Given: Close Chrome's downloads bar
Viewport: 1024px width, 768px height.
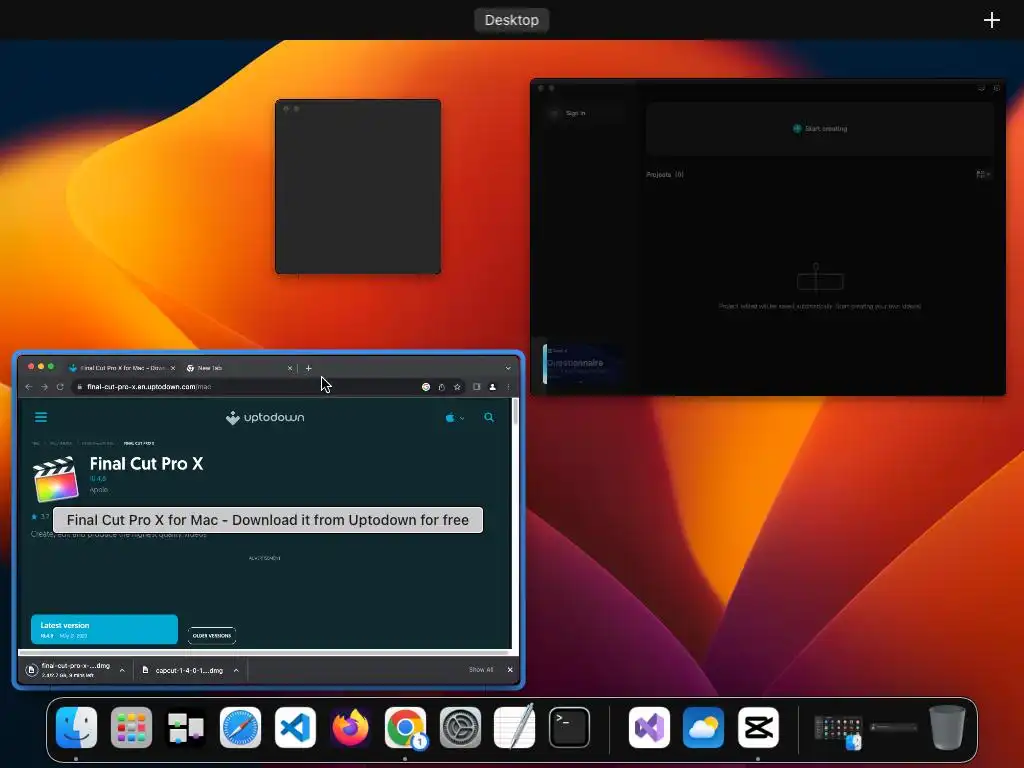Looking at the screenshot, I should click(x=510, y=669).
